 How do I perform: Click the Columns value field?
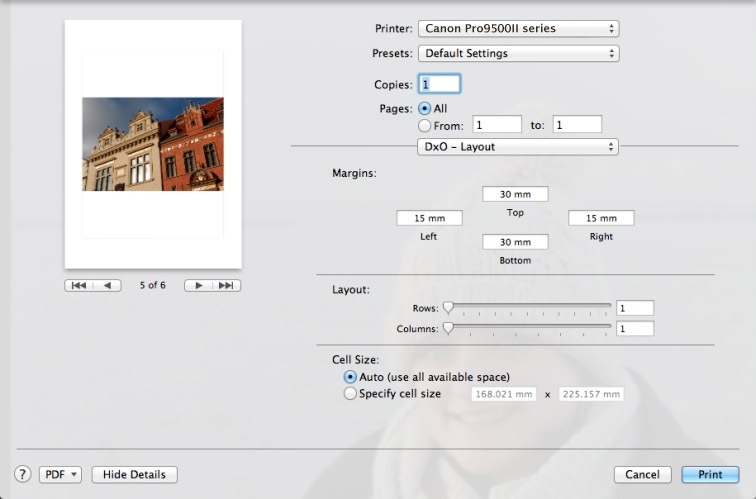click(x=635, y=329)
